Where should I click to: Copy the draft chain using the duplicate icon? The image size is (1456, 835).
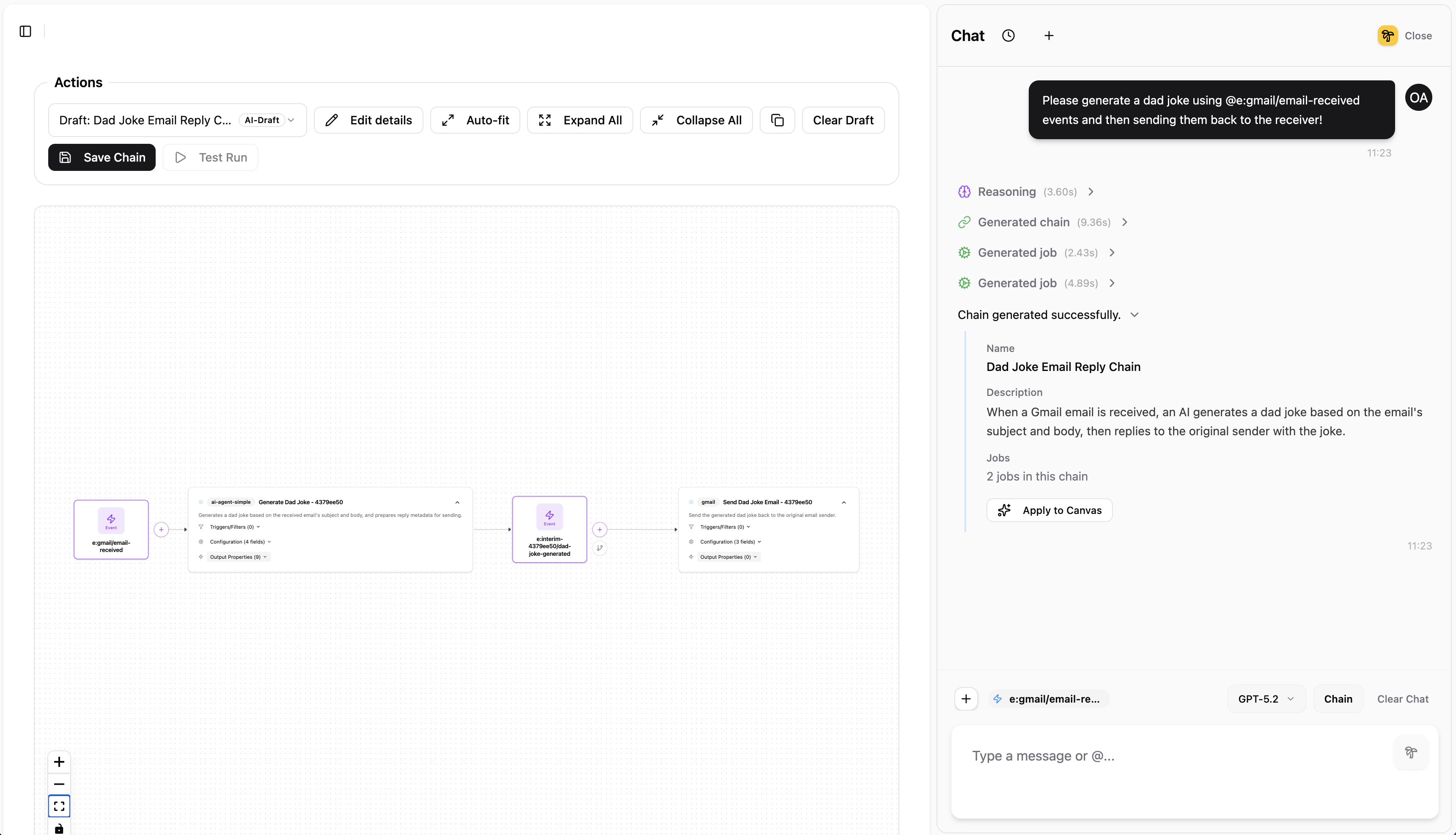coord(777,120)
